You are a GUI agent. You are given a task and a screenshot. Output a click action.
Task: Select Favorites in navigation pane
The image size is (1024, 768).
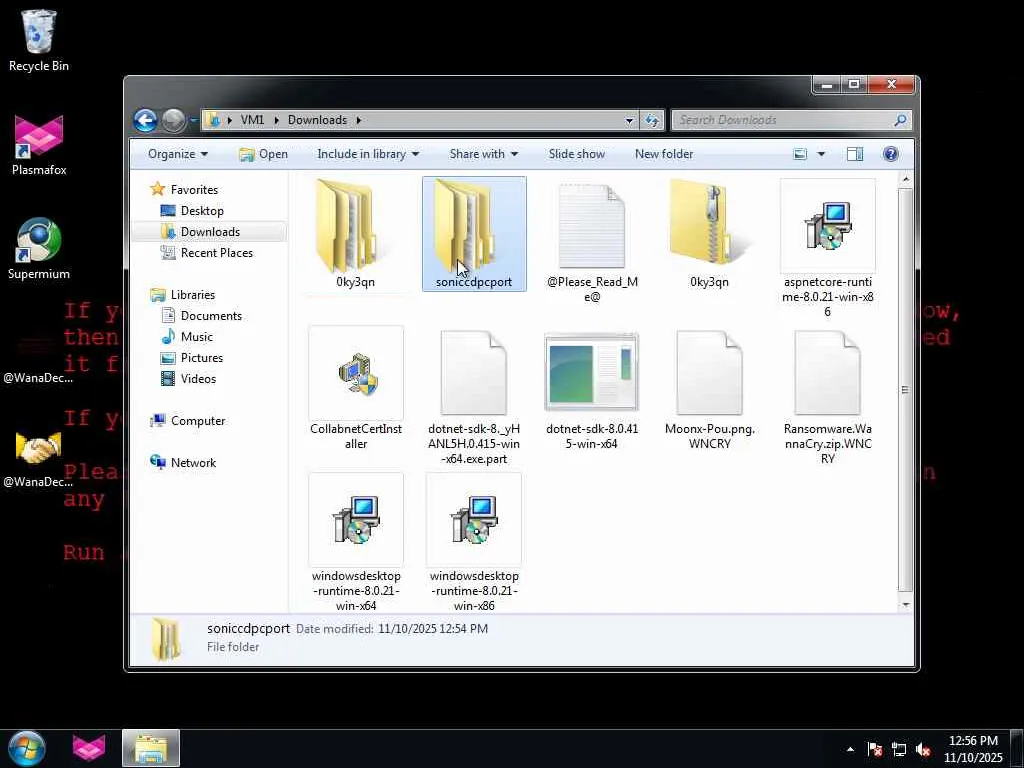[194, 189]
